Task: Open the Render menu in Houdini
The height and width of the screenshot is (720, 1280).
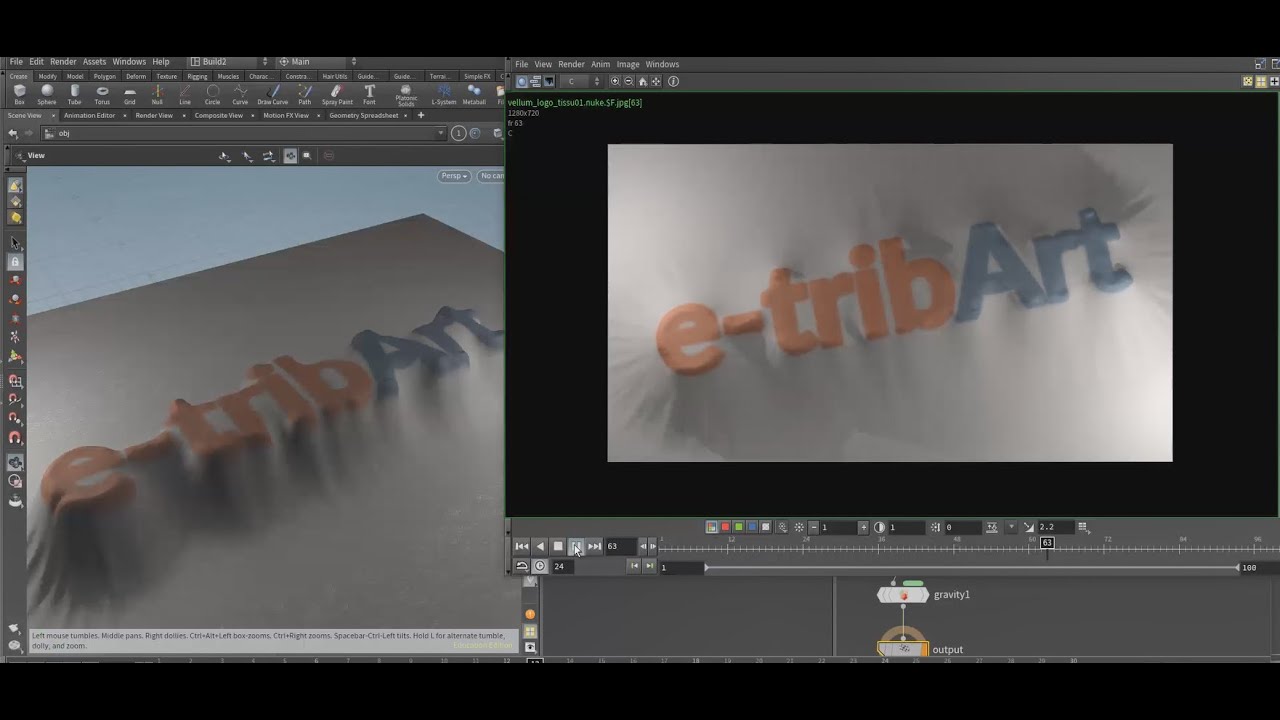Action: 63,62
